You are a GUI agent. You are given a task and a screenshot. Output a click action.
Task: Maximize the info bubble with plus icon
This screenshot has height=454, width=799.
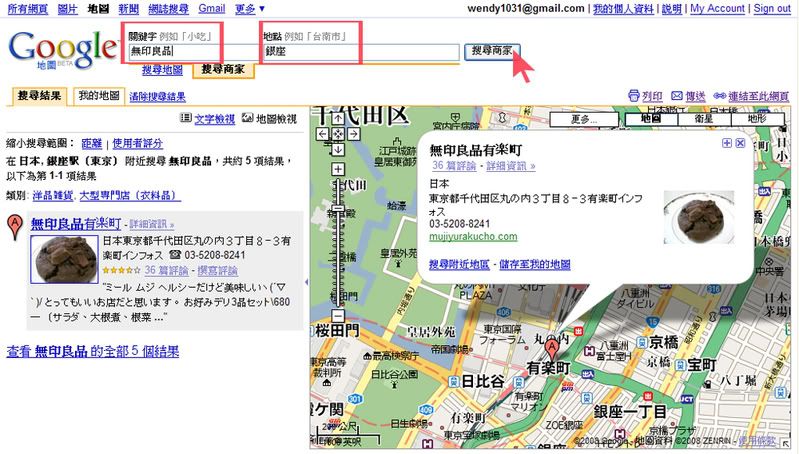[x=727, y=144]
